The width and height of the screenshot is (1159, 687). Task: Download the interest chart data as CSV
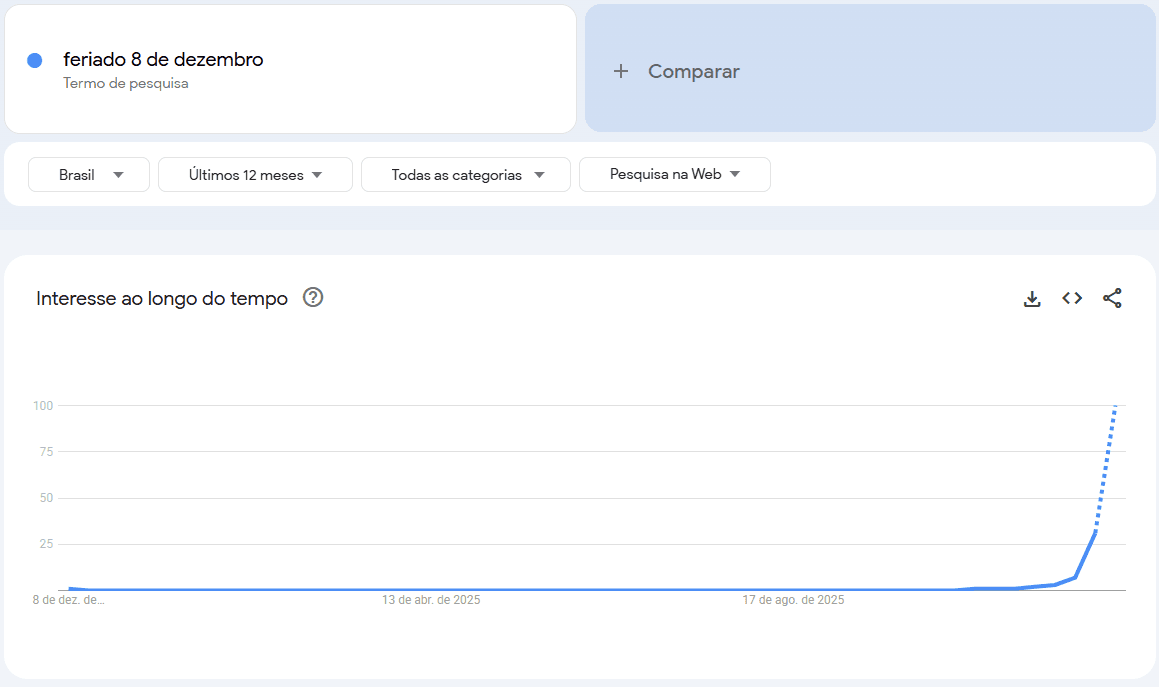(1032, 298)
